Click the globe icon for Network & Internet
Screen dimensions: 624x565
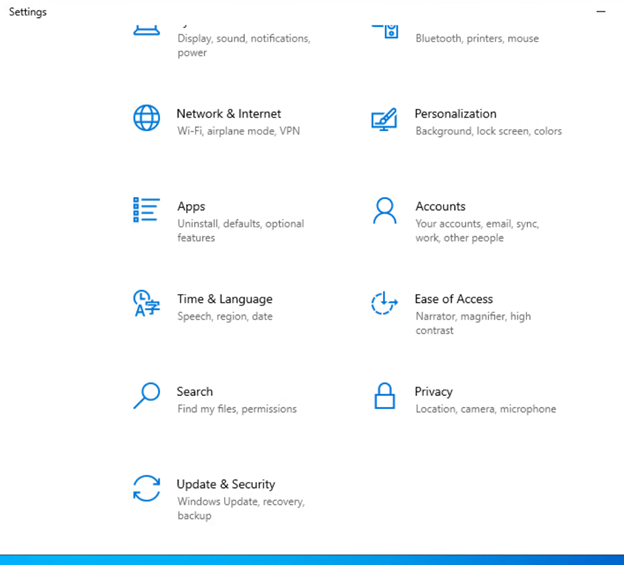[x=146, y=118]
